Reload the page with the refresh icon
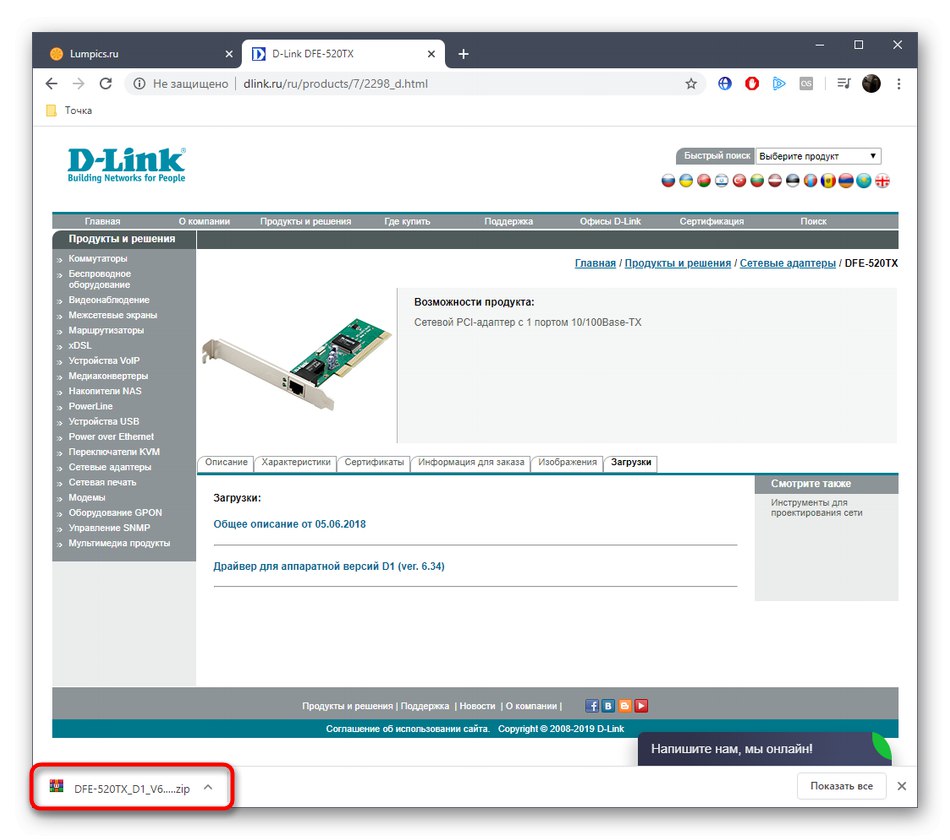950x840 pixels. point(106,84)
